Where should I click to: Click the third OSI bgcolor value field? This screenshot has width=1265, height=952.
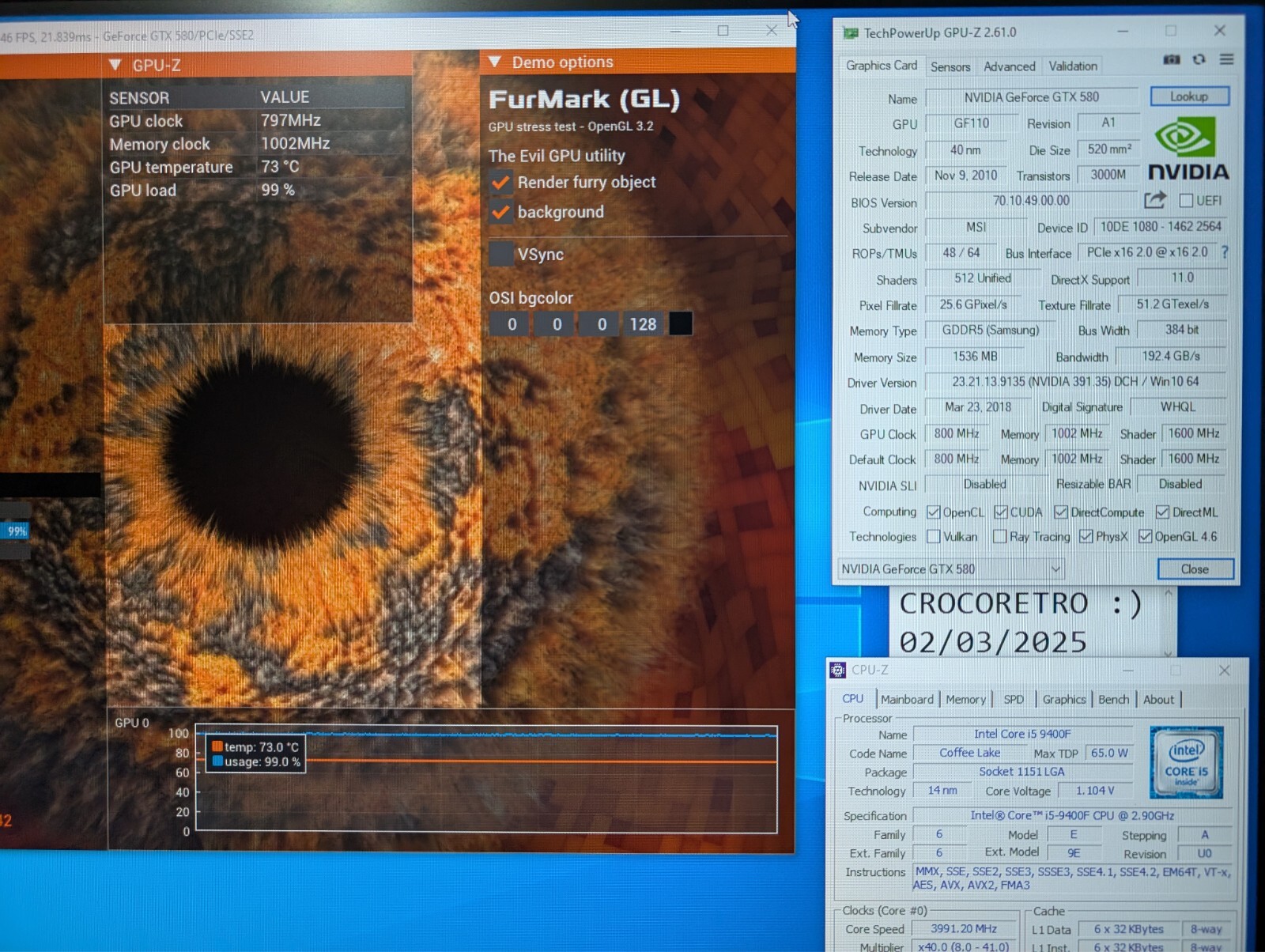point(602,324)
